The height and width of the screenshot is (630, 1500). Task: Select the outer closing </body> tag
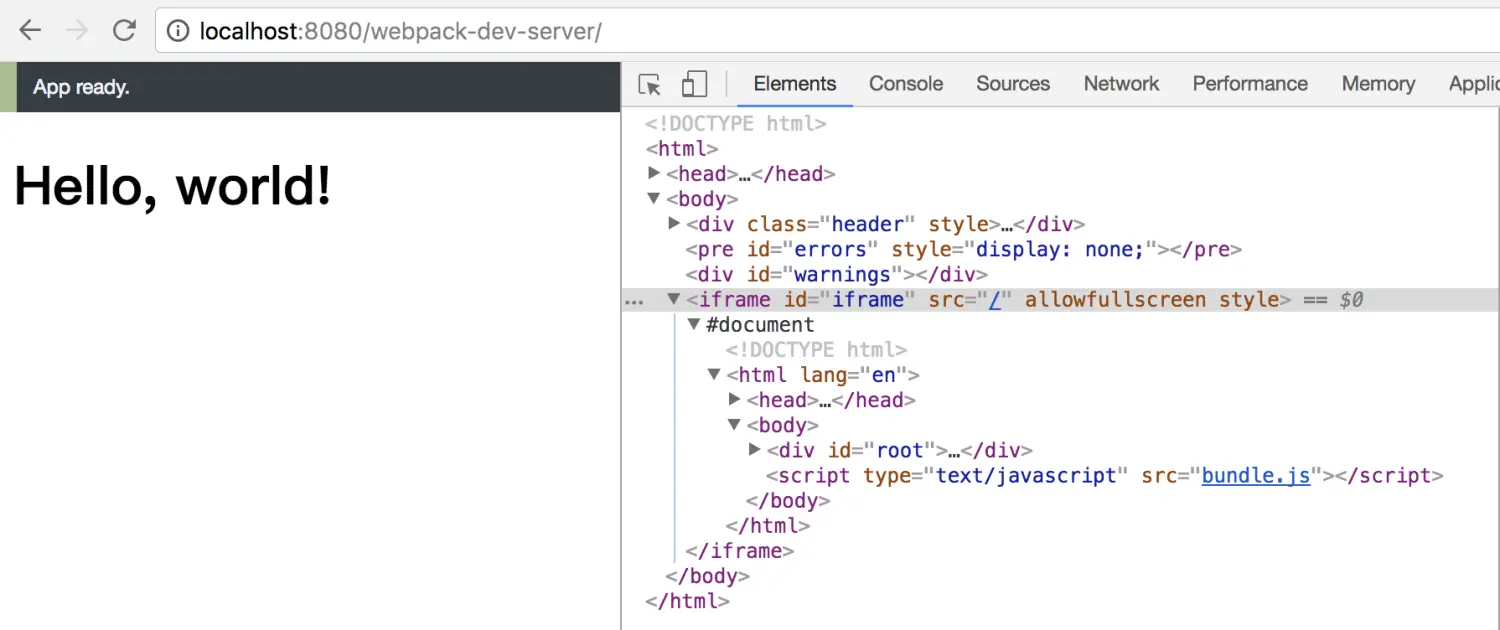pos(708,576)
